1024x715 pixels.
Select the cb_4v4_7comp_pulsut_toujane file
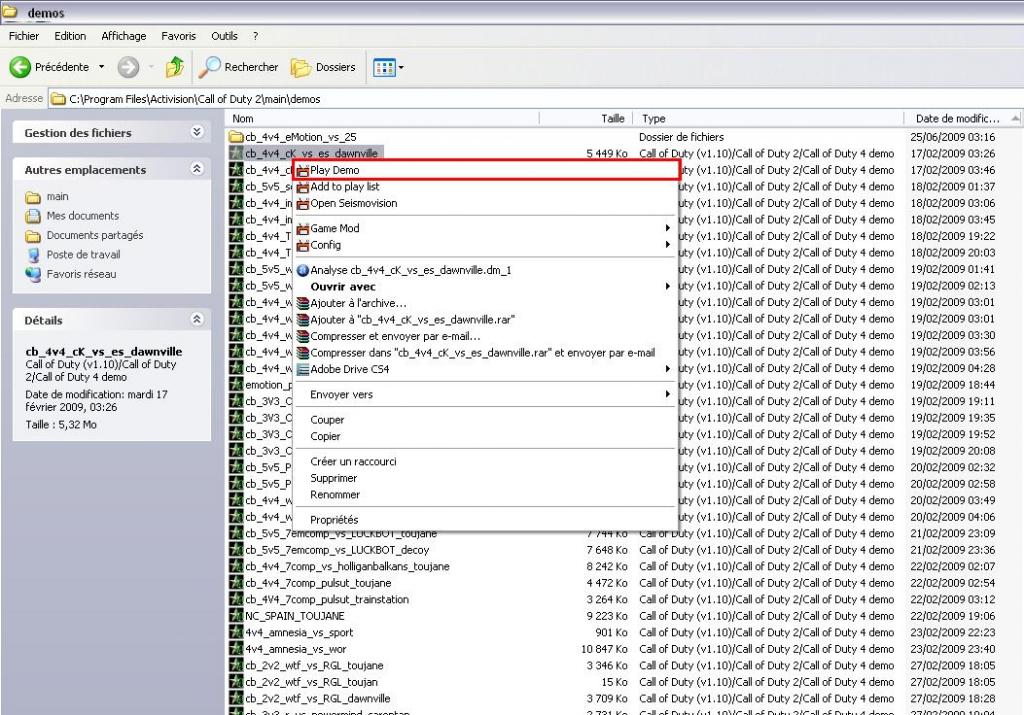coord(318,583)
